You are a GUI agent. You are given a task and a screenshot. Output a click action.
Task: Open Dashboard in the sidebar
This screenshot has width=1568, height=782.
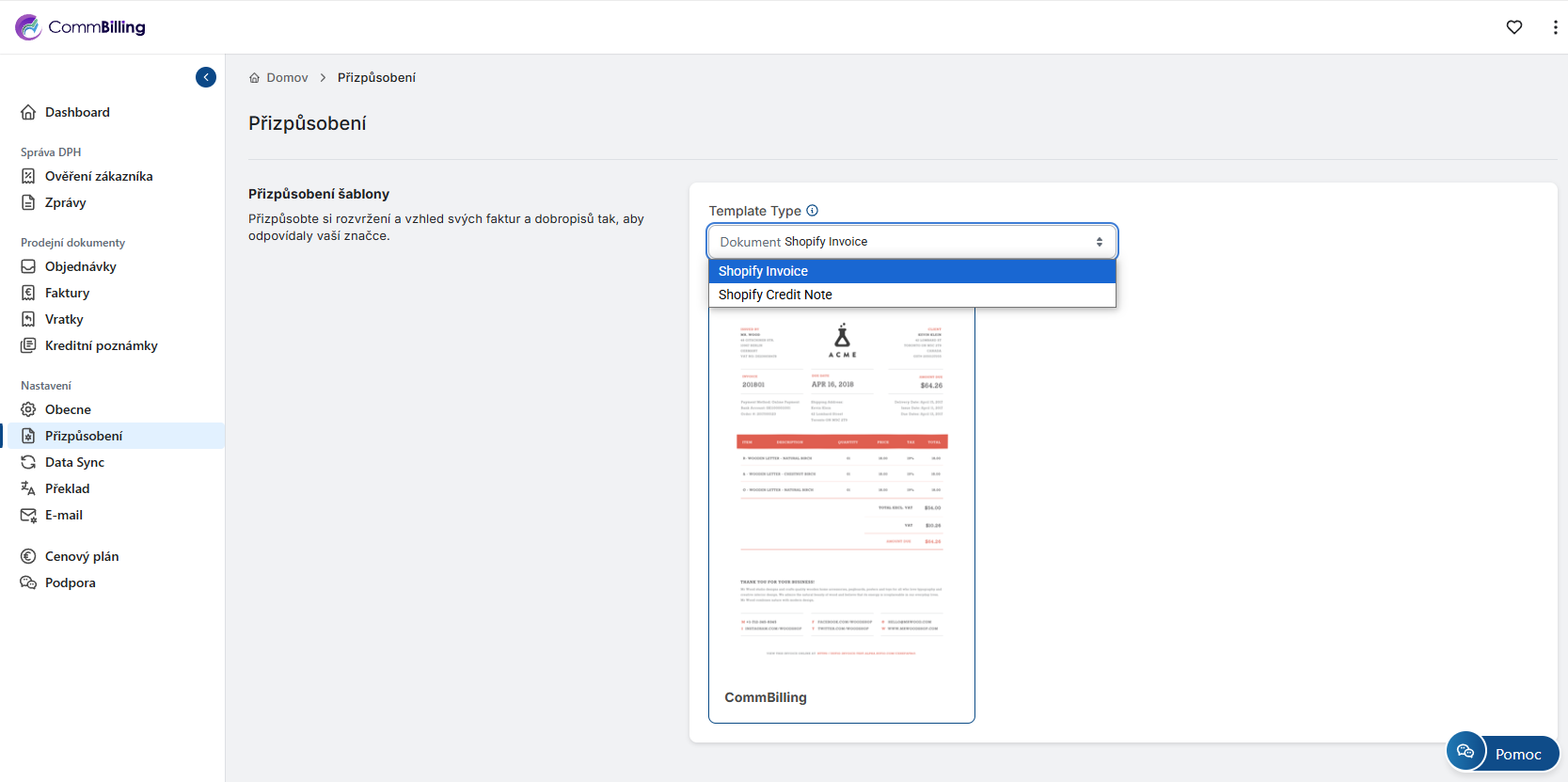click(x=77, y=112)
